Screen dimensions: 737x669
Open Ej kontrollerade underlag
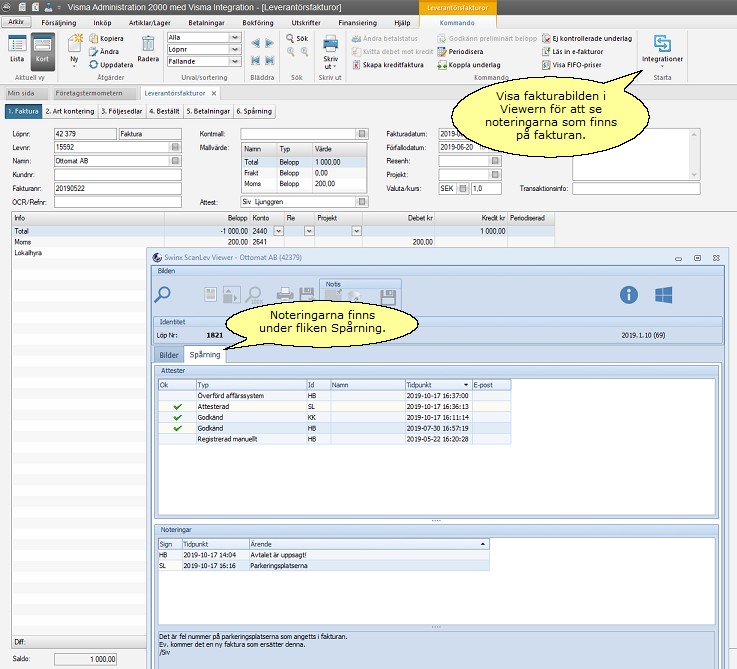tap(587, 39)
